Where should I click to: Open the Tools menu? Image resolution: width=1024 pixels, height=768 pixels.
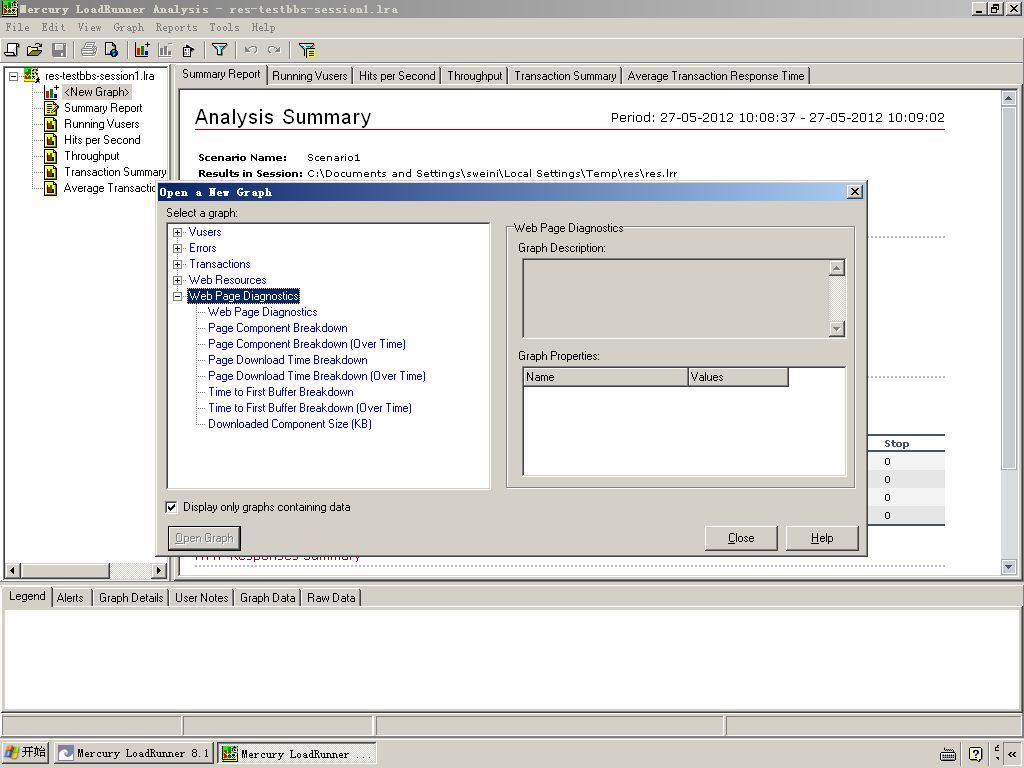point(224,27)
